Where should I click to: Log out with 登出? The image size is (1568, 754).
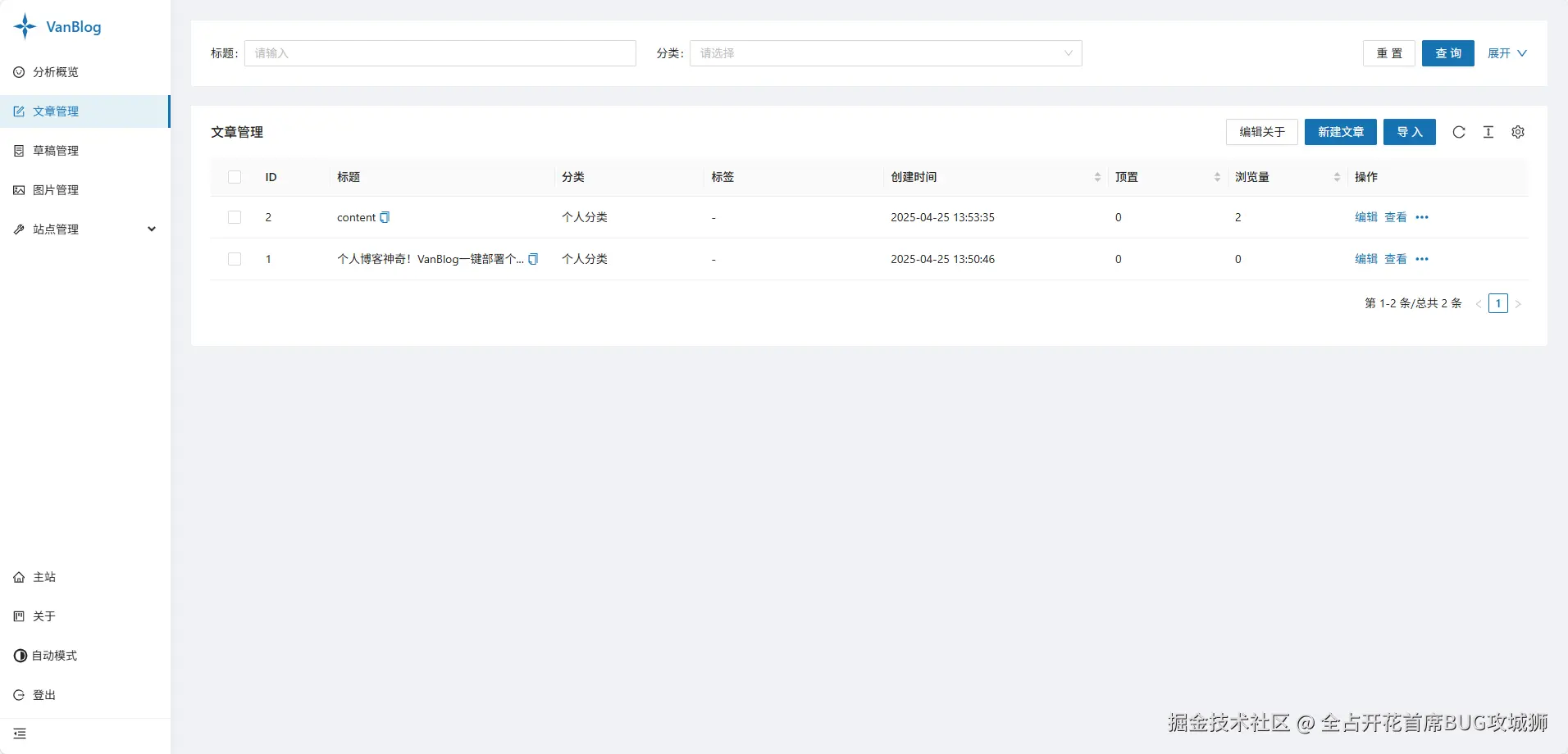[x=85, y=695]
